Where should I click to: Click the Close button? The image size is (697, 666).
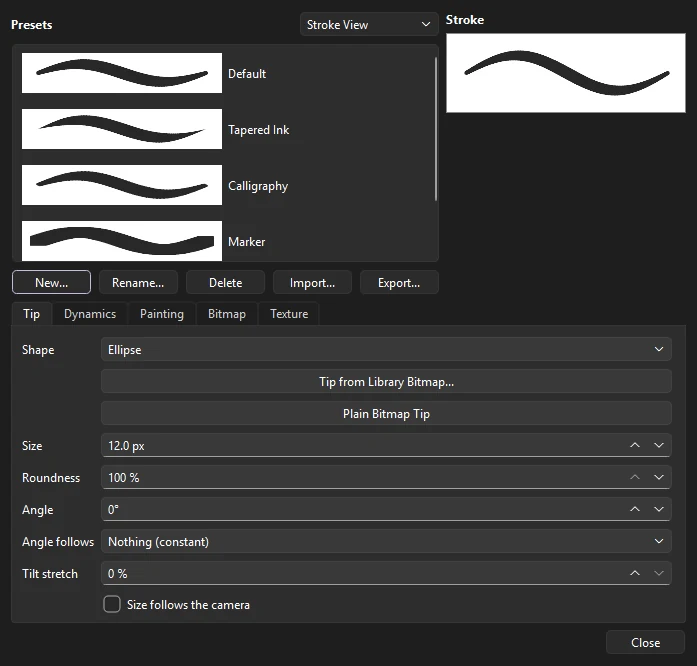coord(645,642)
